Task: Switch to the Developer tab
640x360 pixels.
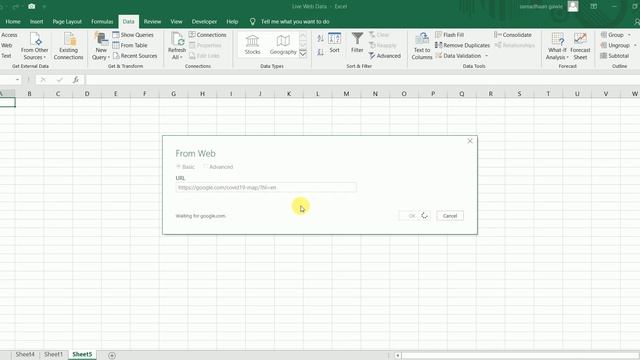Action: click(x=204, y=22)
